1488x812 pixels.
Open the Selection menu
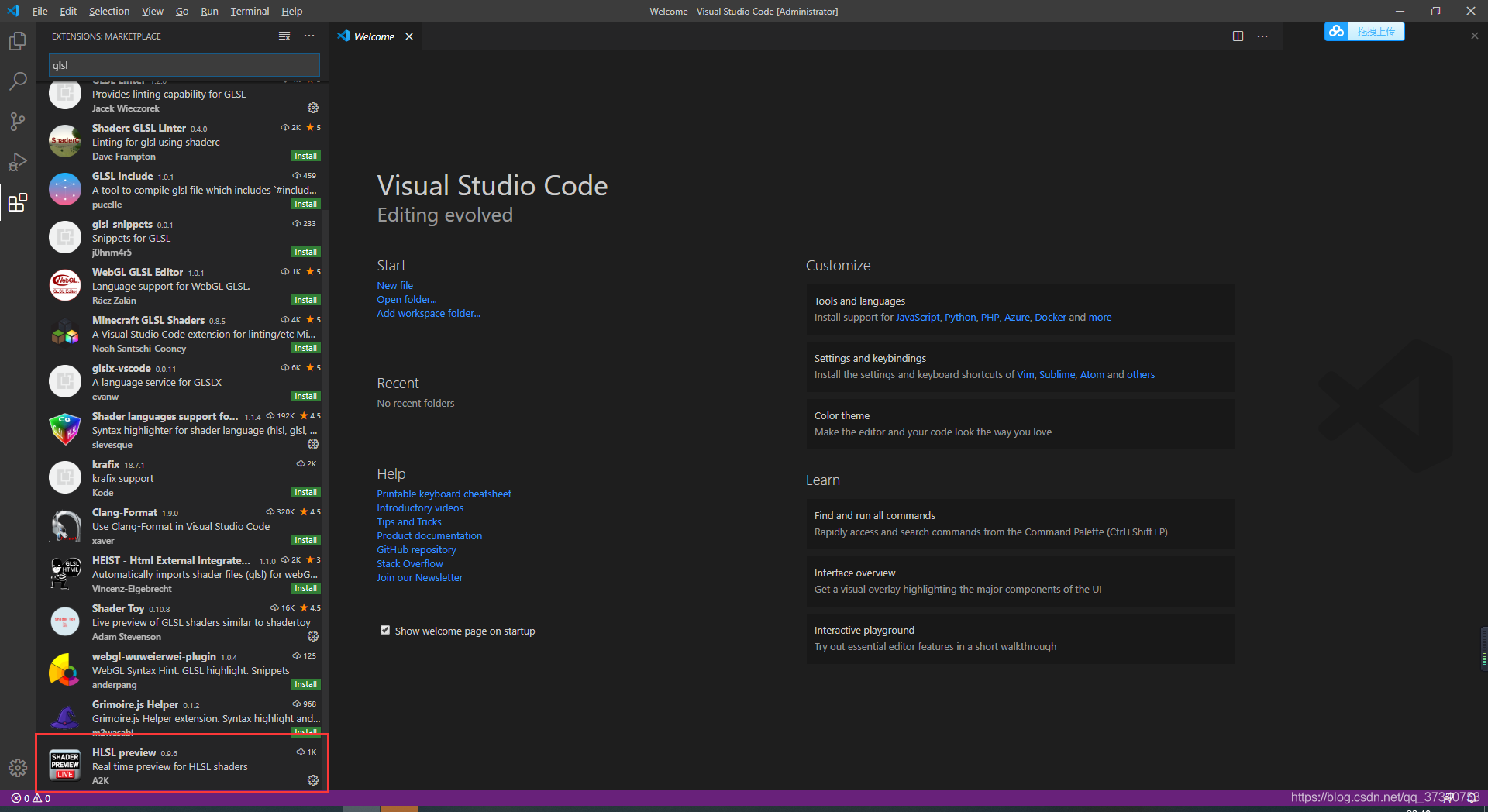[108, 11]
